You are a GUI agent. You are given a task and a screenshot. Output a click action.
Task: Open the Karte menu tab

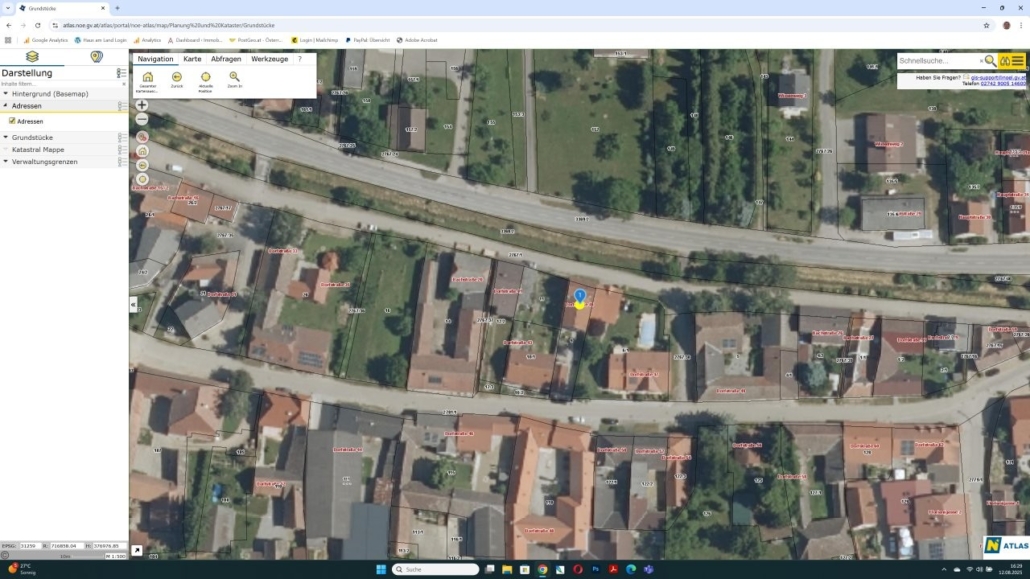[192, 59]
